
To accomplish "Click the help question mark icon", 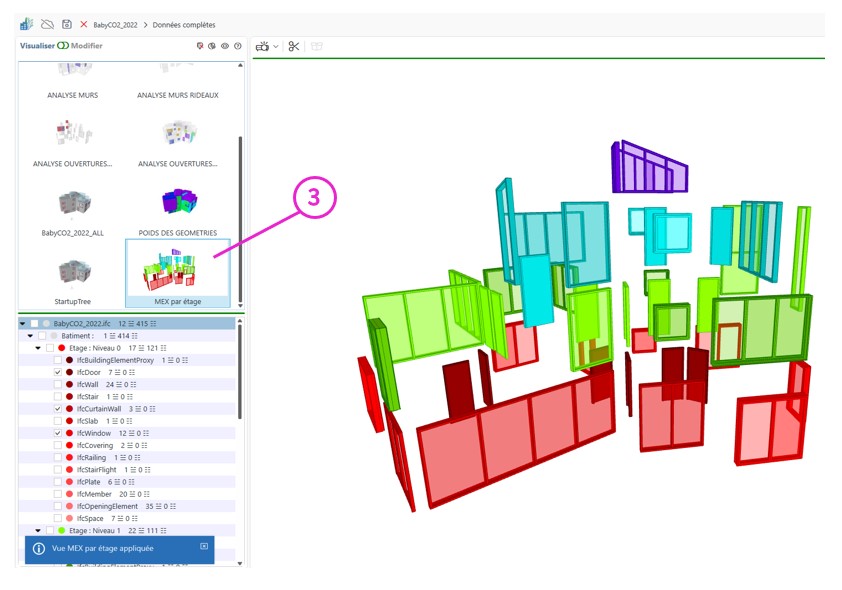I will (x=237, y=46).
